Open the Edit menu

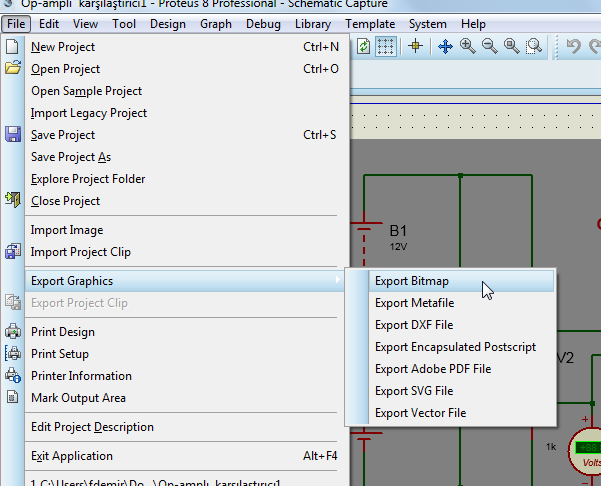click(x=49, y=24)
